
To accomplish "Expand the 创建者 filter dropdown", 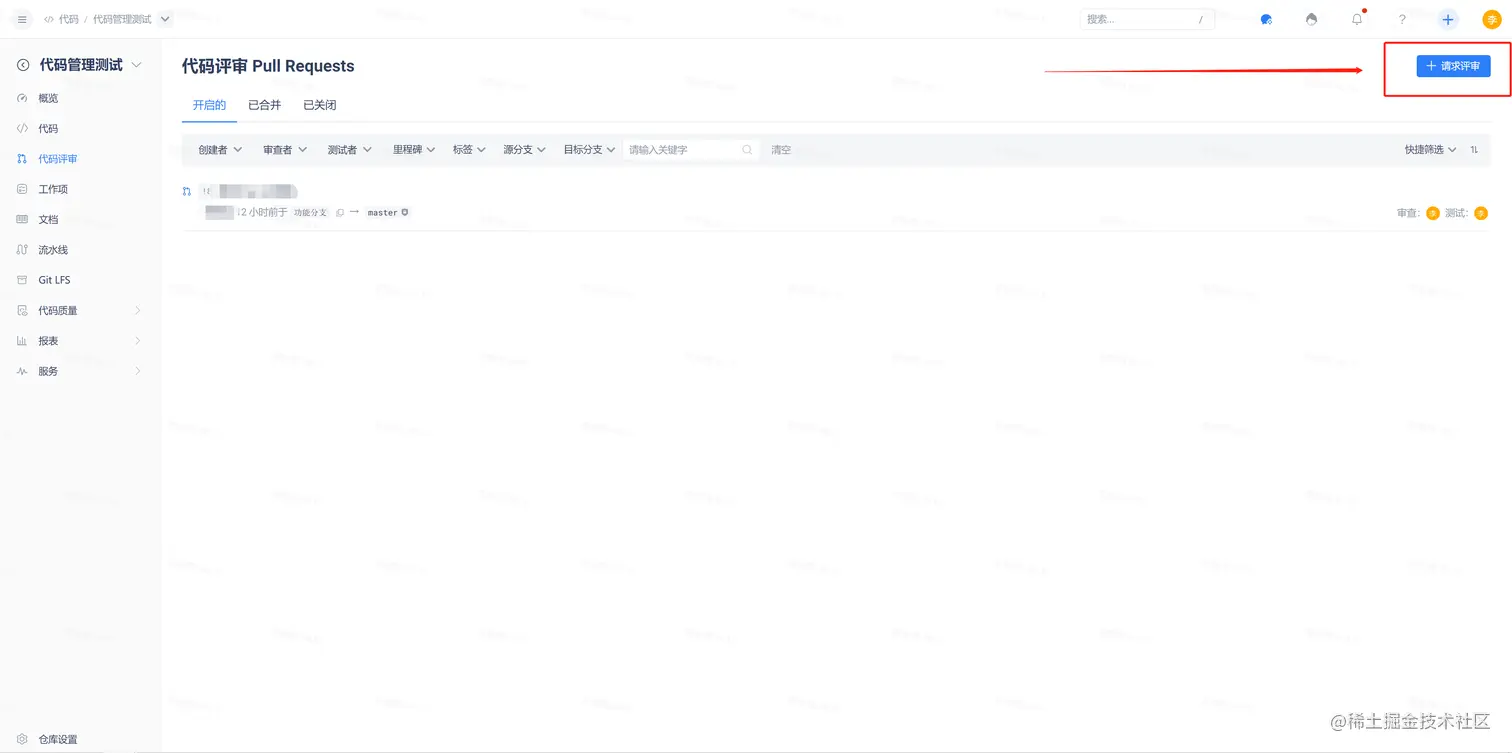I will pyautogui.click(x=218, y=149).
